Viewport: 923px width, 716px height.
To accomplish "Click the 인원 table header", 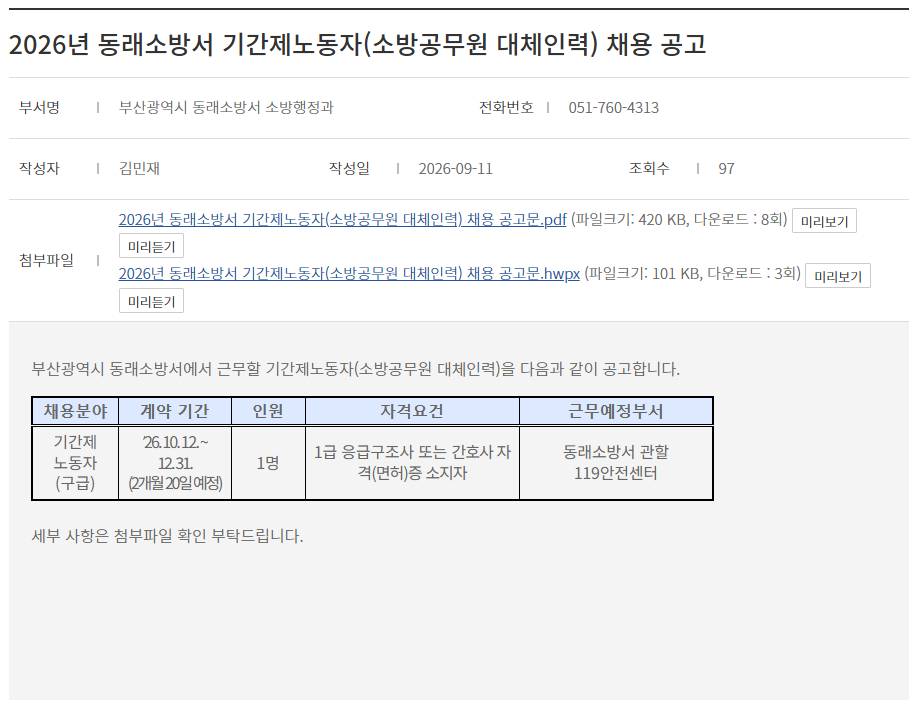I will pos(268,411).
